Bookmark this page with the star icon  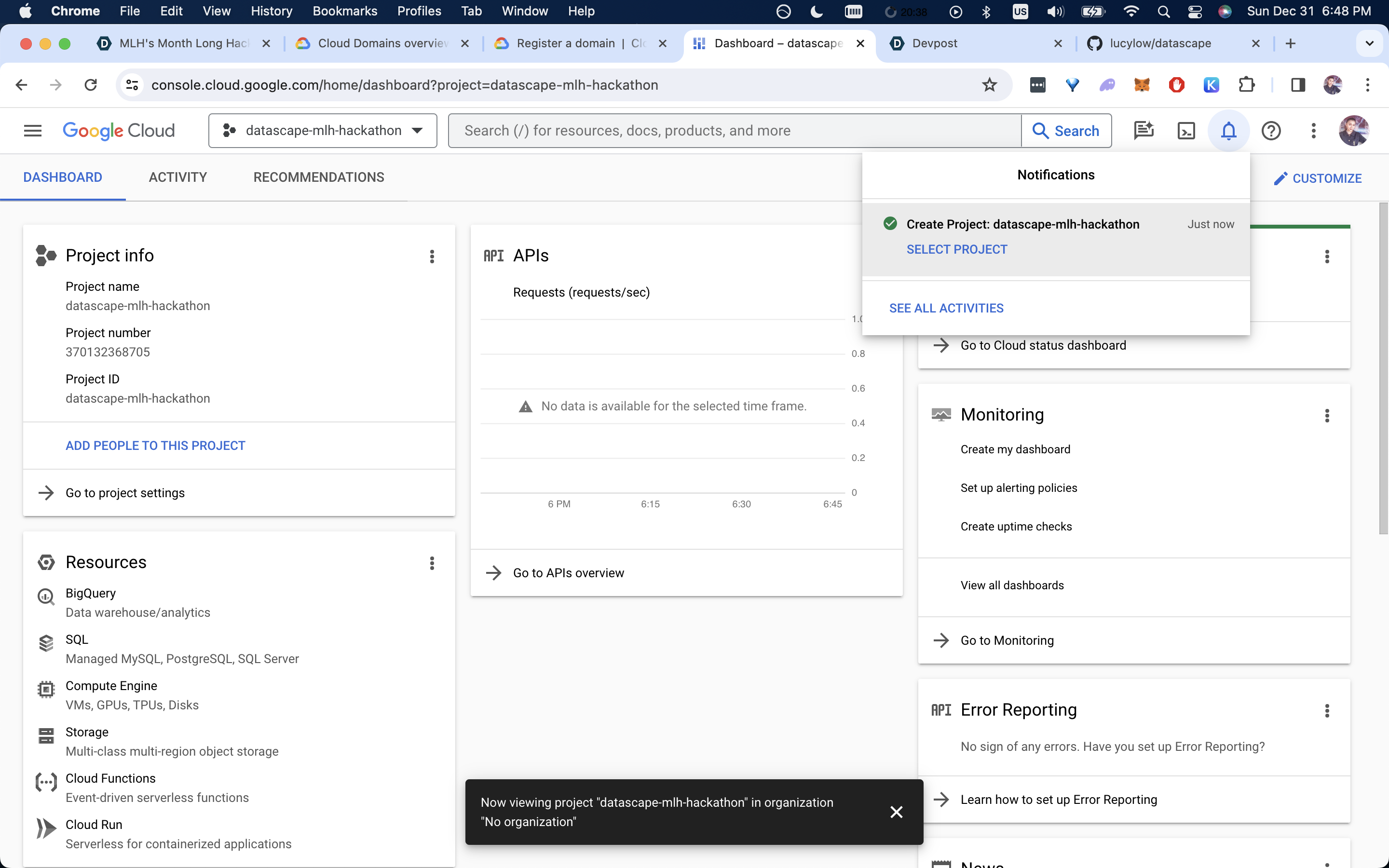tap(990, 85)
